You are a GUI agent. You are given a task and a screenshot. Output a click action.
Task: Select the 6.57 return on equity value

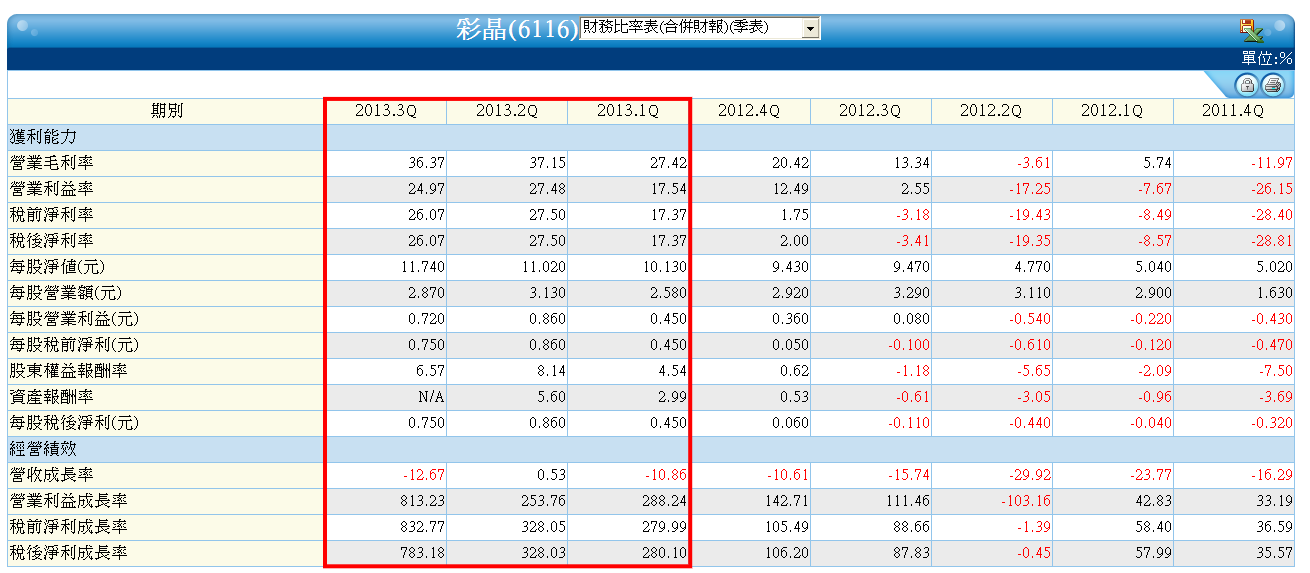[x=430, y=371]
